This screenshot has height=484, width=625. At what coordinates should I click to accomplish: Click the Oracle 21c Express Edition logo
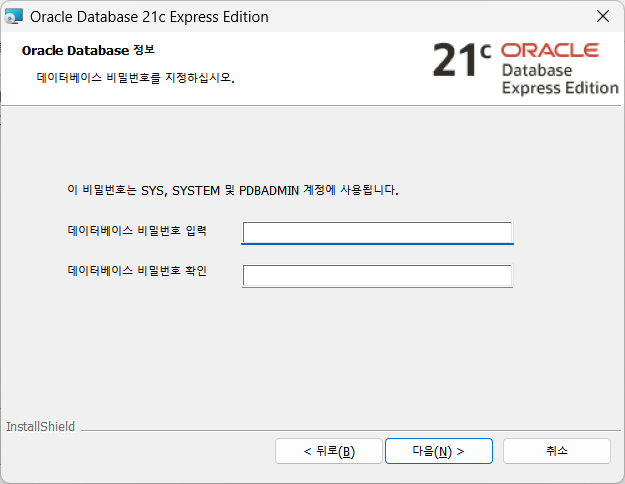tap(526, 68)
